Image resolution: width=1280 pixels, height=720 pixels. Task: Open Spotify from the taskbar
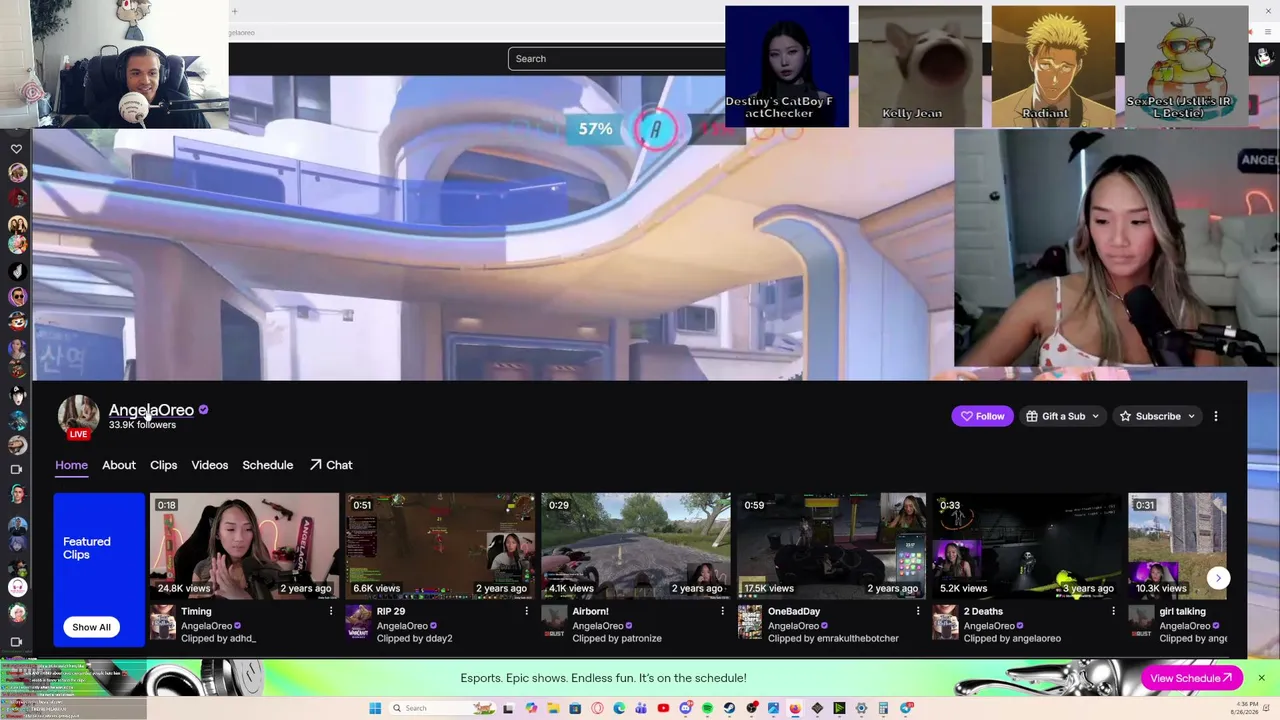(x=707, y=708)
